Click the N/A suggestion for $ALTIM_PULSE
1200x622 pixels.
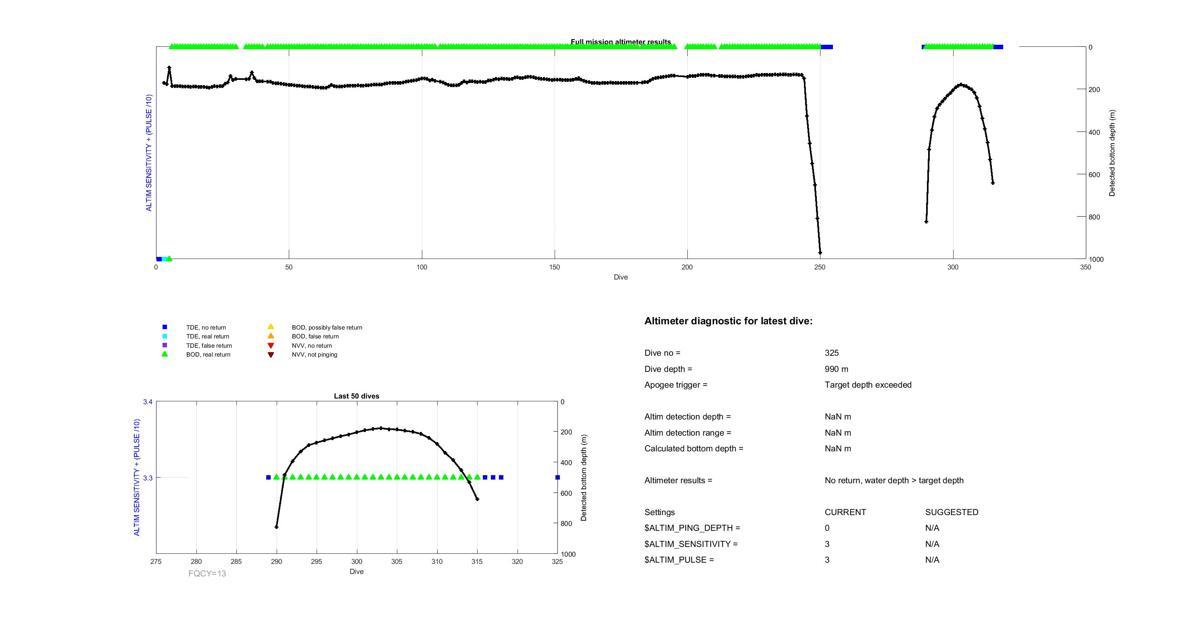pos(932,560)
